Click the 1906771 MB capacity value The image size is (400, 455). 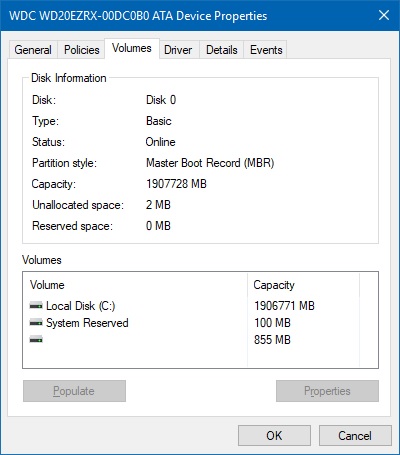click(x=284, y=306)
